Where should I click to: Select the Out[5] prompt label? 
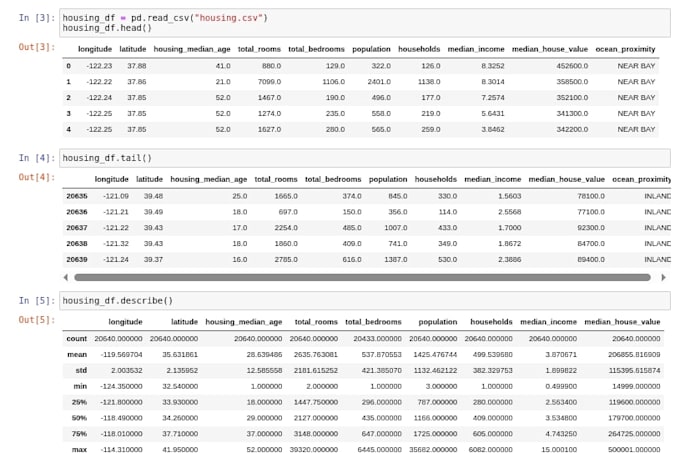pos(37,320)
